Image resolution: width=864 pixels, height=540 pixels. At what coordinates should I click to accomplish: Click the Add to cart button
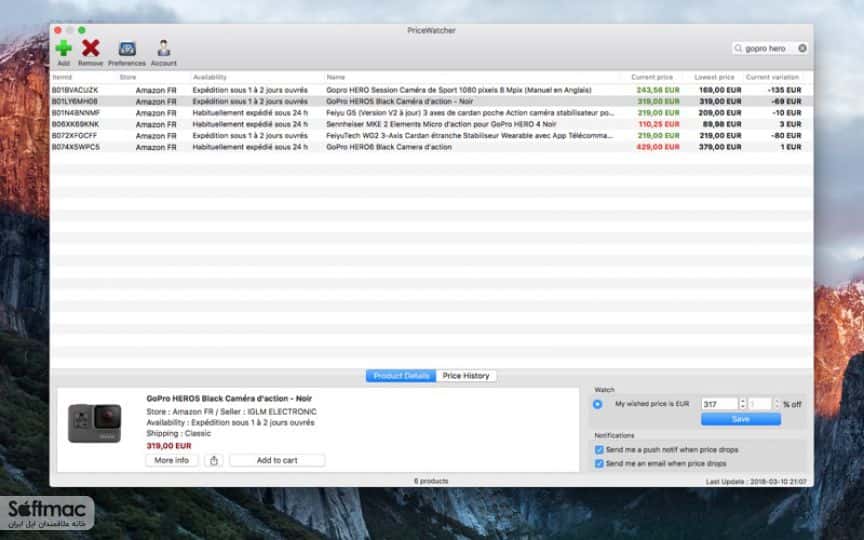tap(277, 461)
